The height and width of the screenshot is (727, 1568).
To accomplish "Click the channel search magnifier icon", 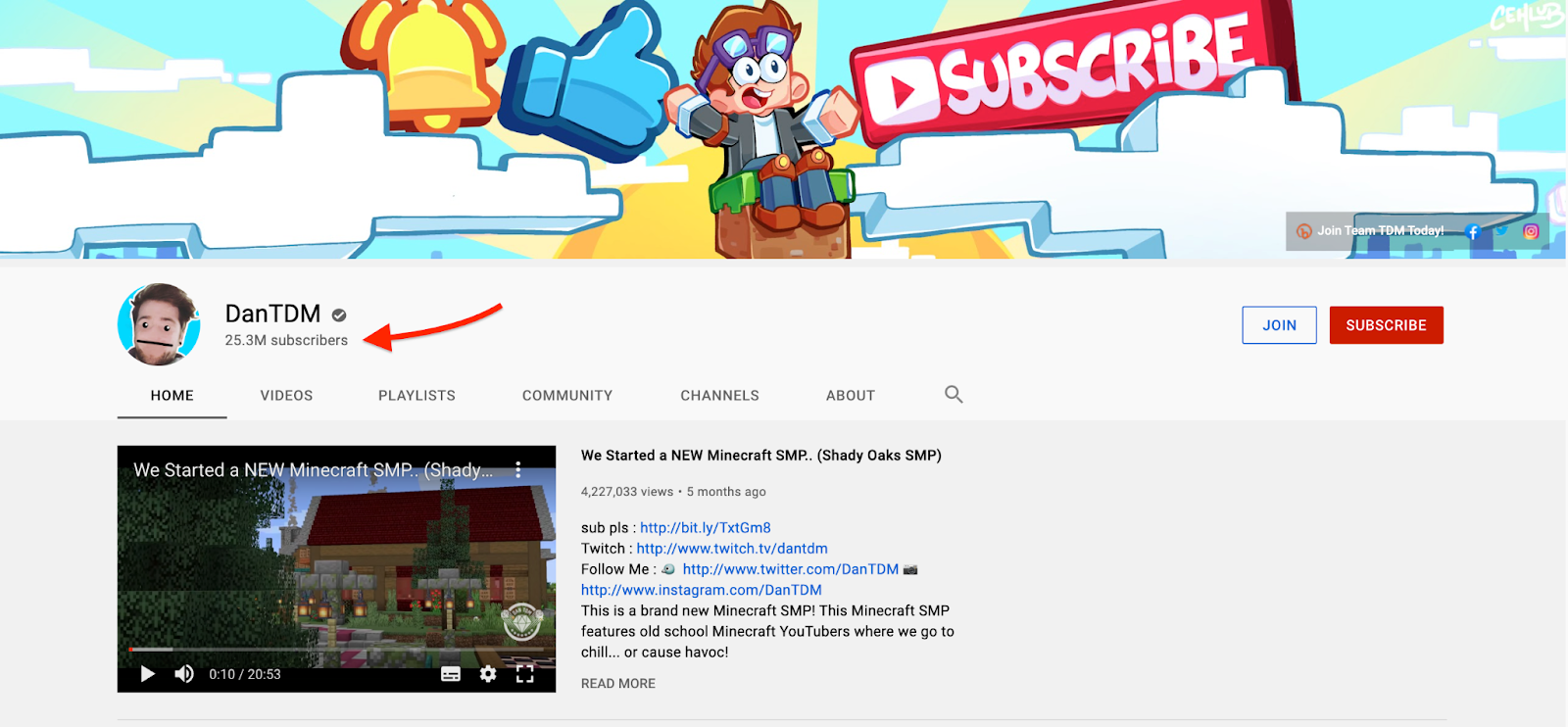I will [954, 394].
